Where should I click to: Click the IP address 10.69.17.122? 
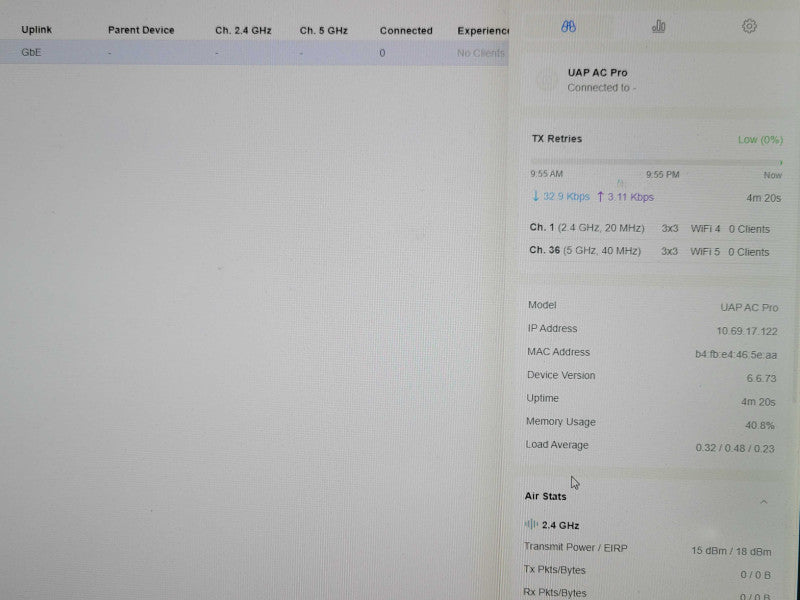point(747,331)
